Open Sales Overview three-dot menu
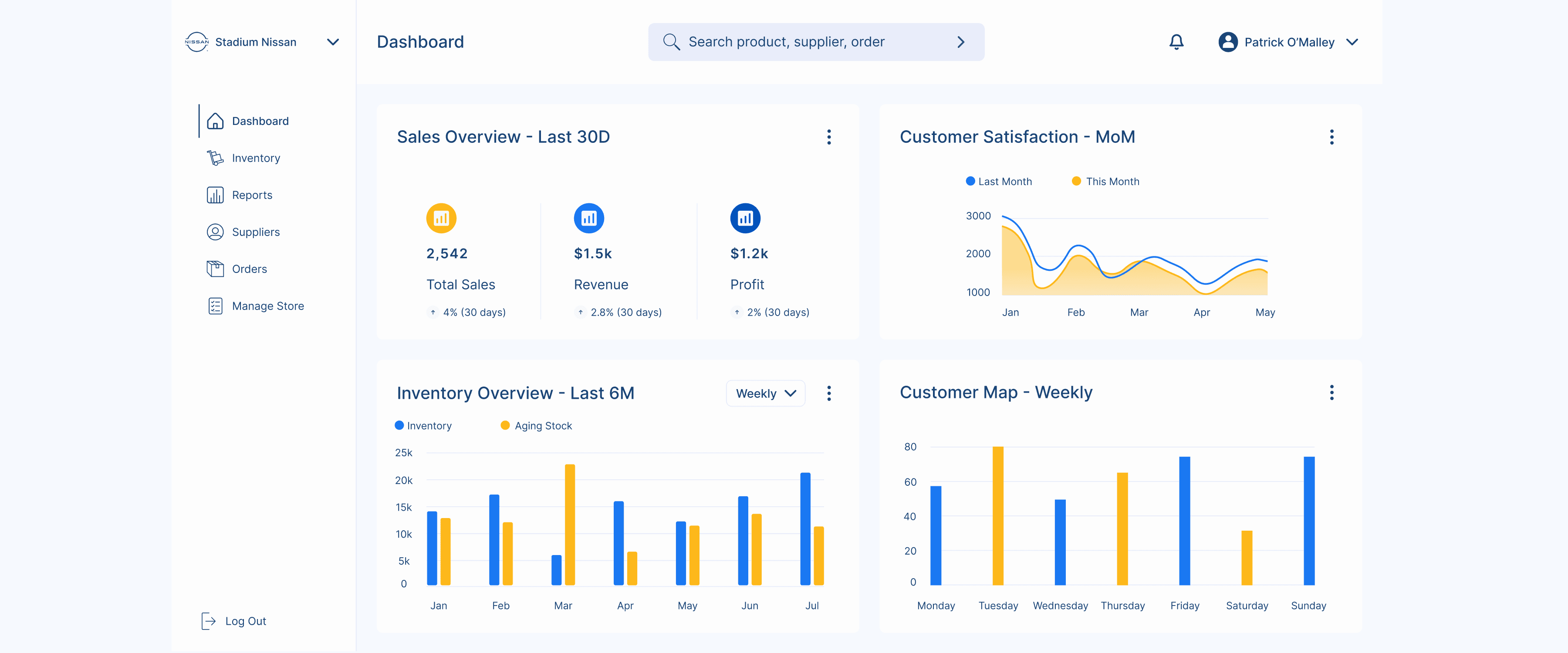Image resolution: width=1568 pixels, height=653 pixels. tap(828, 137)
